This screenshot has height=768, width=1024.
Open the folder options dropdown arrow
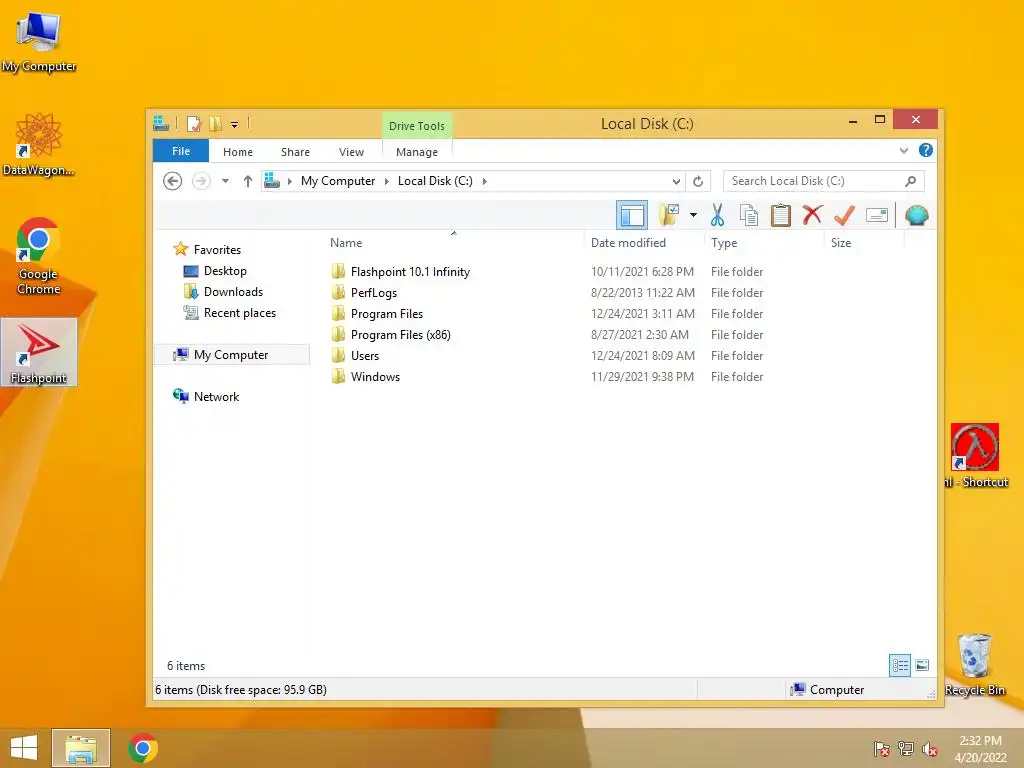click(x=693, y=215)
